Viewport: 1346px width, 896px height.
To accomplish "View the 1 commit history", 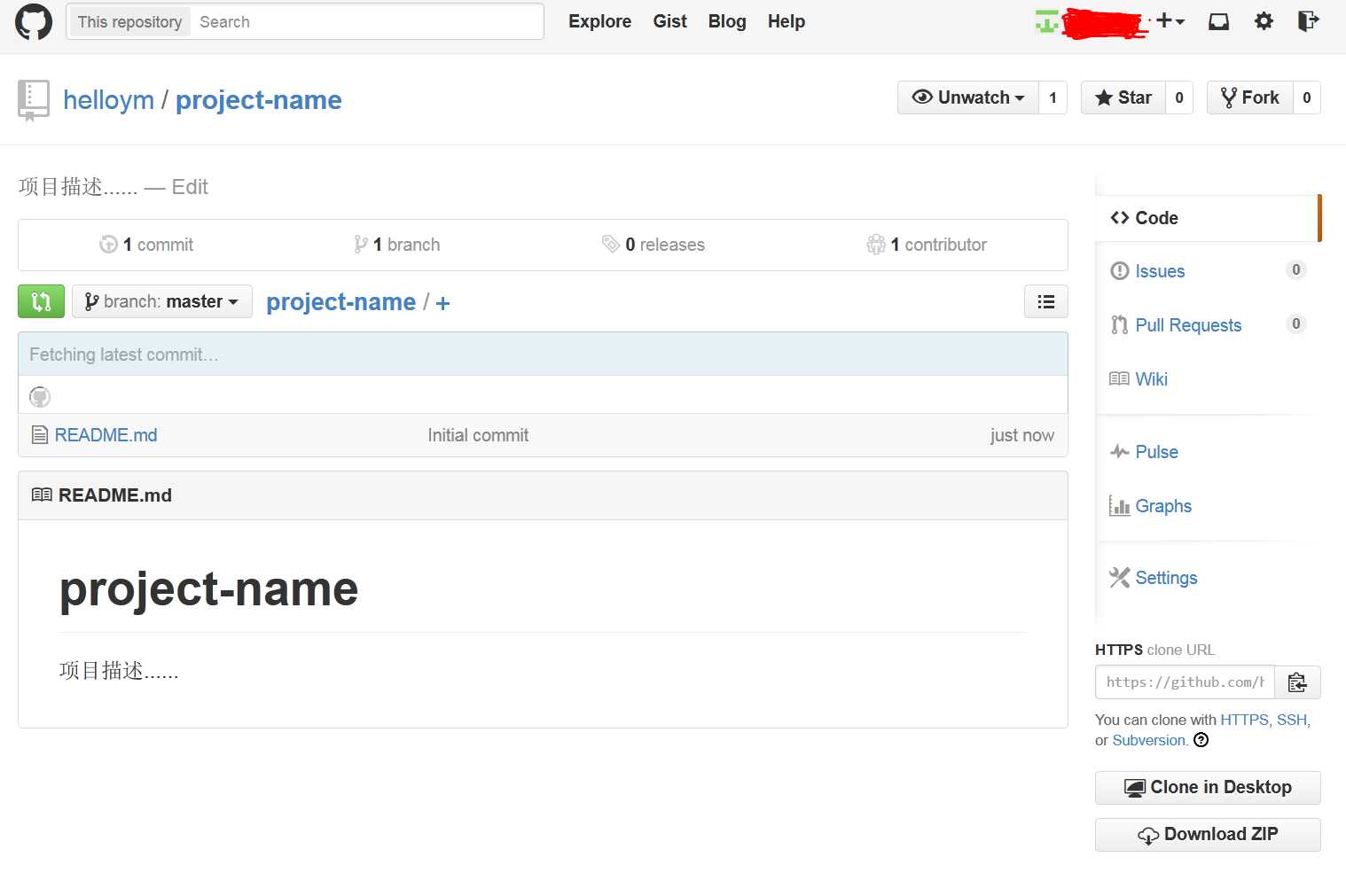I will pos(146,245).
